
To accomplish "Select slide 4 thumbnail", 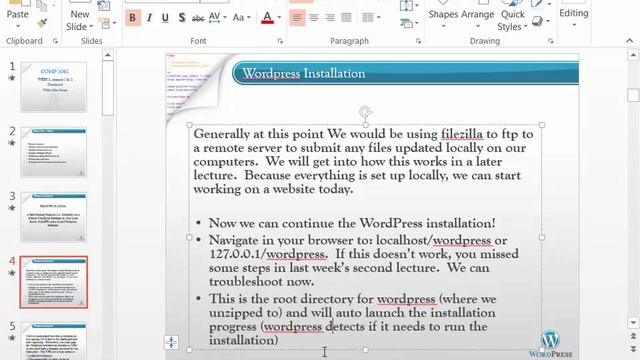I will coord(53,282).
